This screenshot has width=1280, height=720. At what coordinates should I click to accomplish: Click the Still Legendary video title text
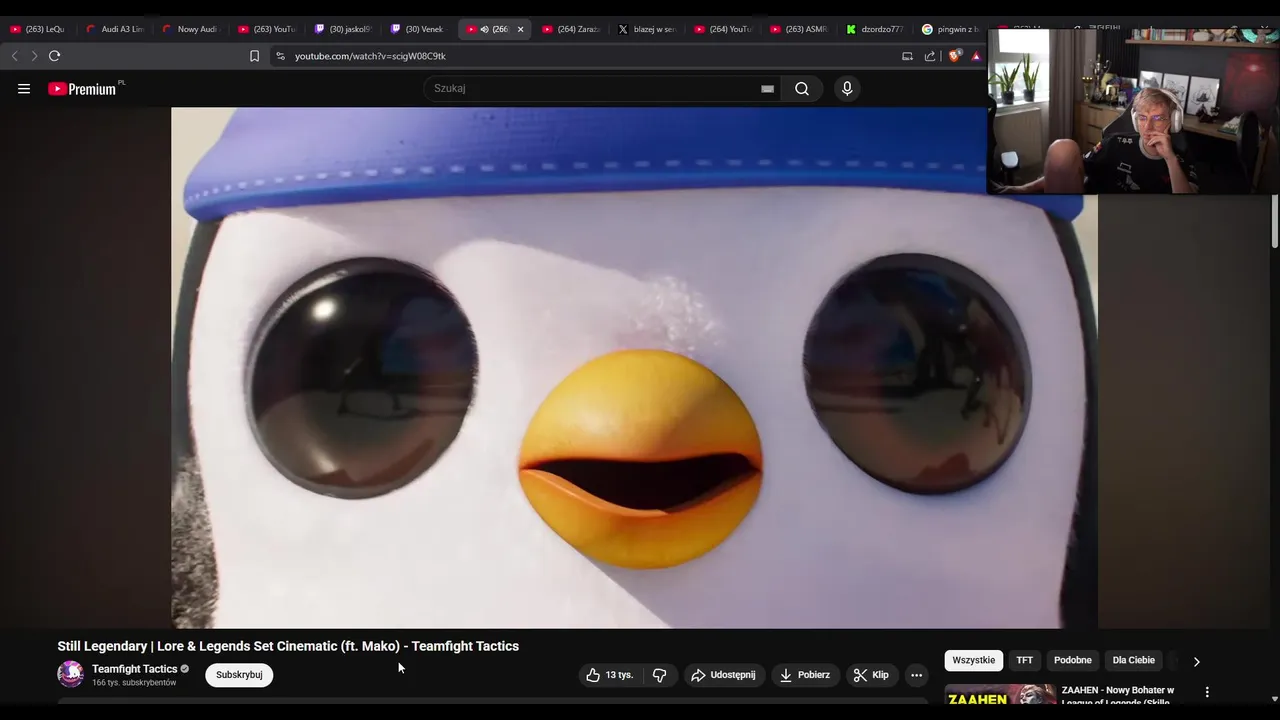288,646
